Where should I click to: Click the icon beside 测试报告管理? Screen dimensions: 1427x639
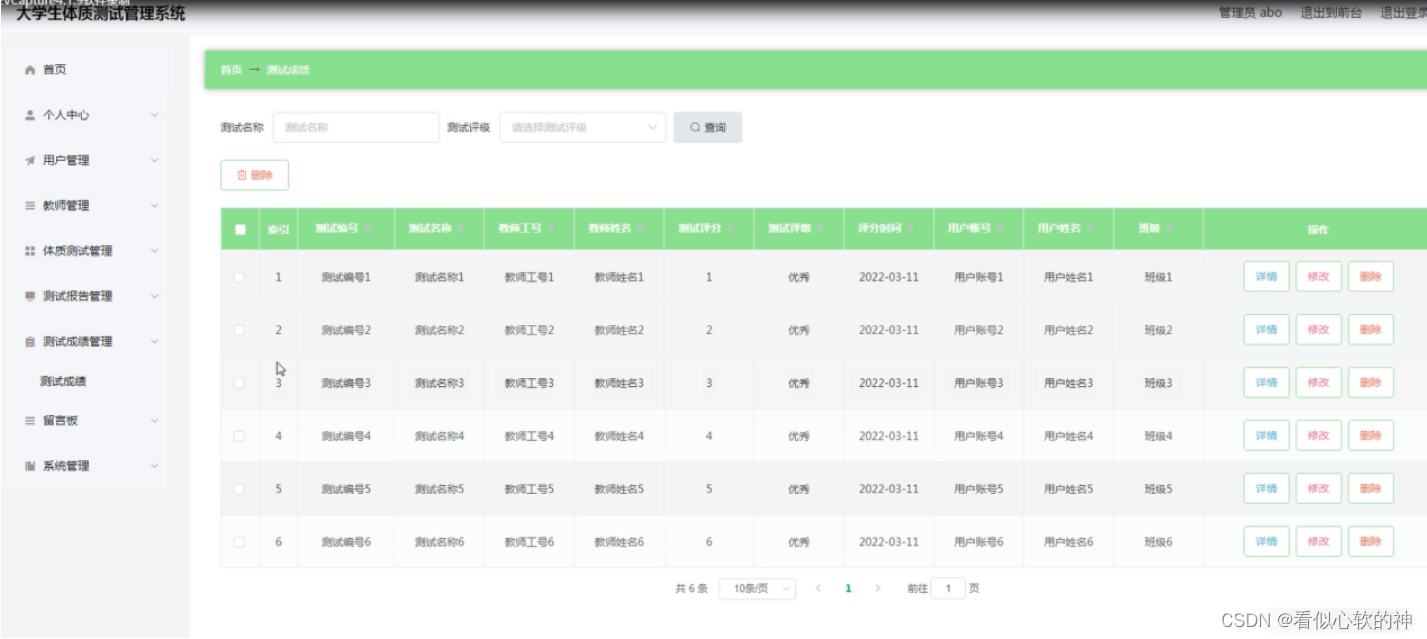pyautogui.click(x=30, y=296)
